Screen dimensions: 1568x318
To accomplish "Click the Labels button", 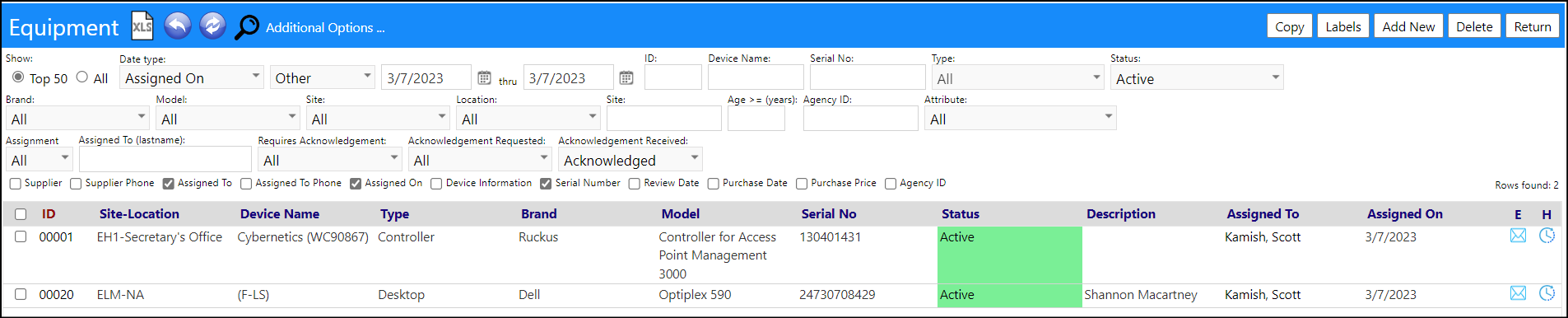I will 1343,26.
